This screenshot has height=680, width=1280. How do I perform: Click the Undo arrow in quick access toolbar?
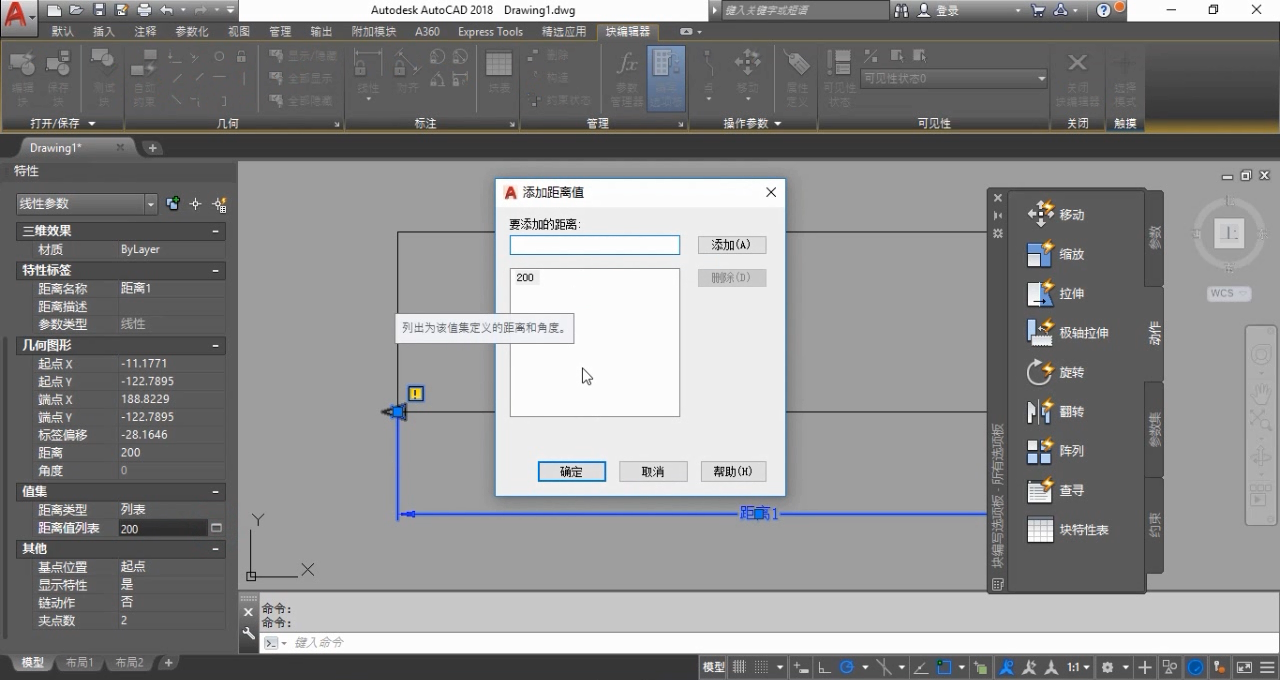[x=165, y=10]
